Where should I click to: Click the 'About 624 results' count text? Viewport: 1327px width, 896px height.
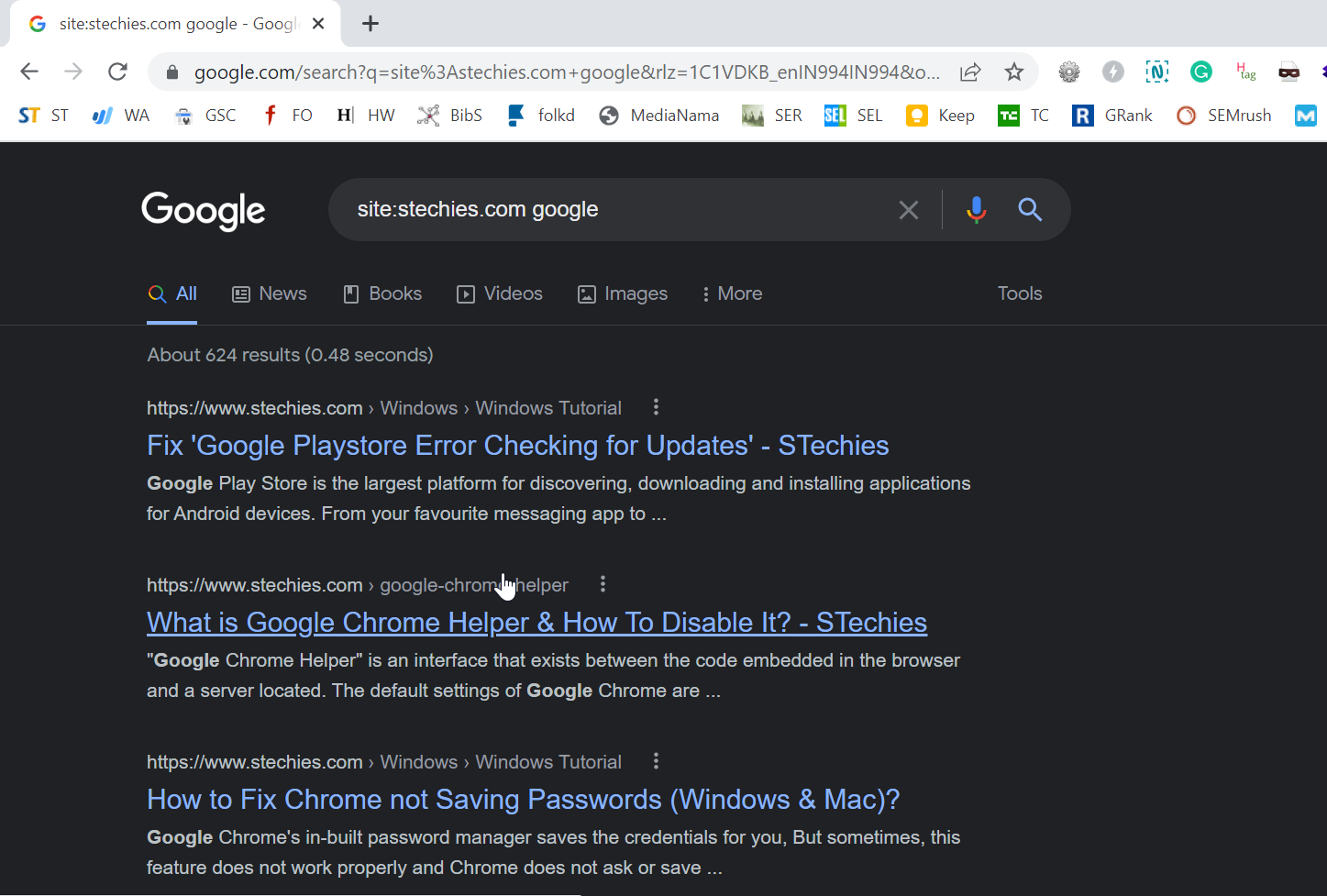tap(290, 355)
